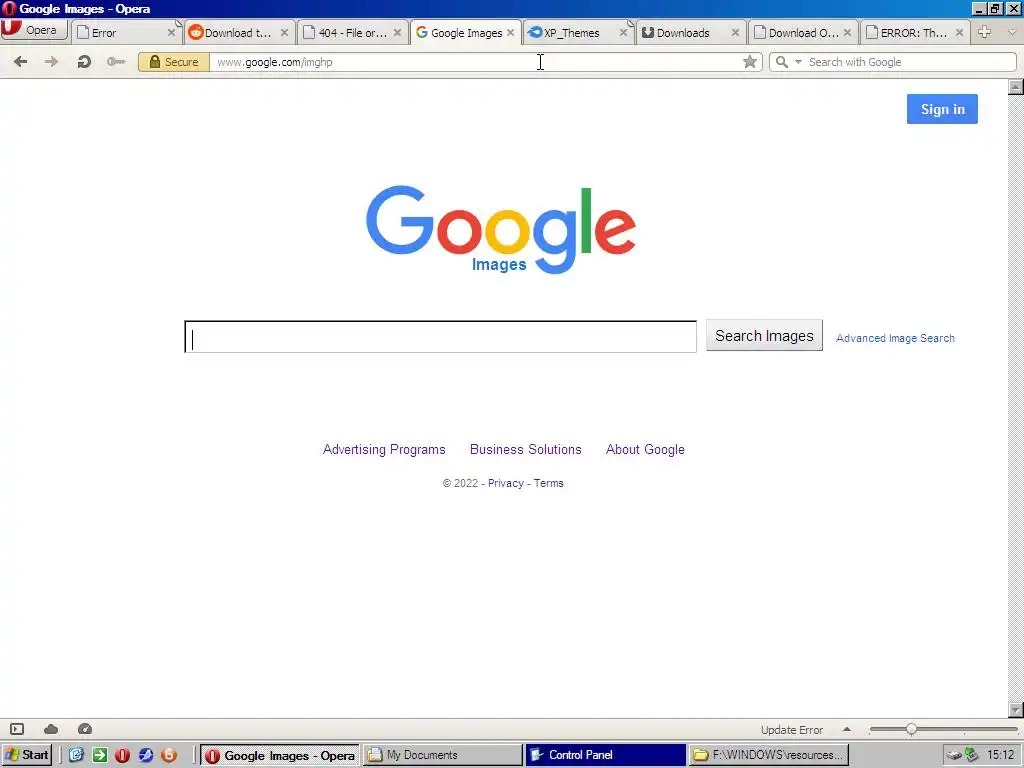1024x768 pixels.
Task: Close the Google Images tab
Action: point(510,33)
